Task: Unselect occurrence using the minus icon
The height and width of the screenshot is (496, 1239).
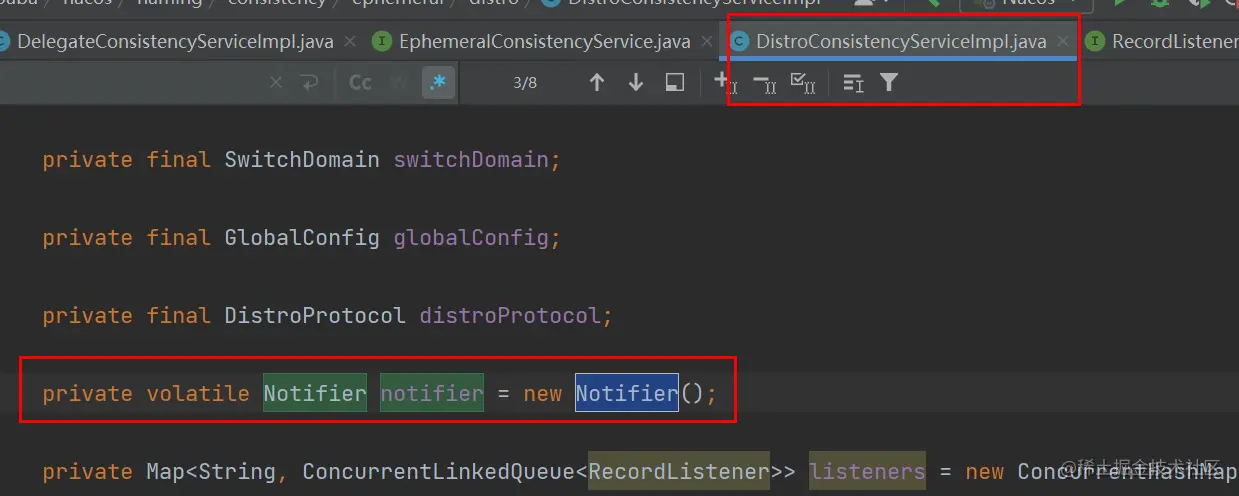Action: pyautogui.click(x=764, y=83)
